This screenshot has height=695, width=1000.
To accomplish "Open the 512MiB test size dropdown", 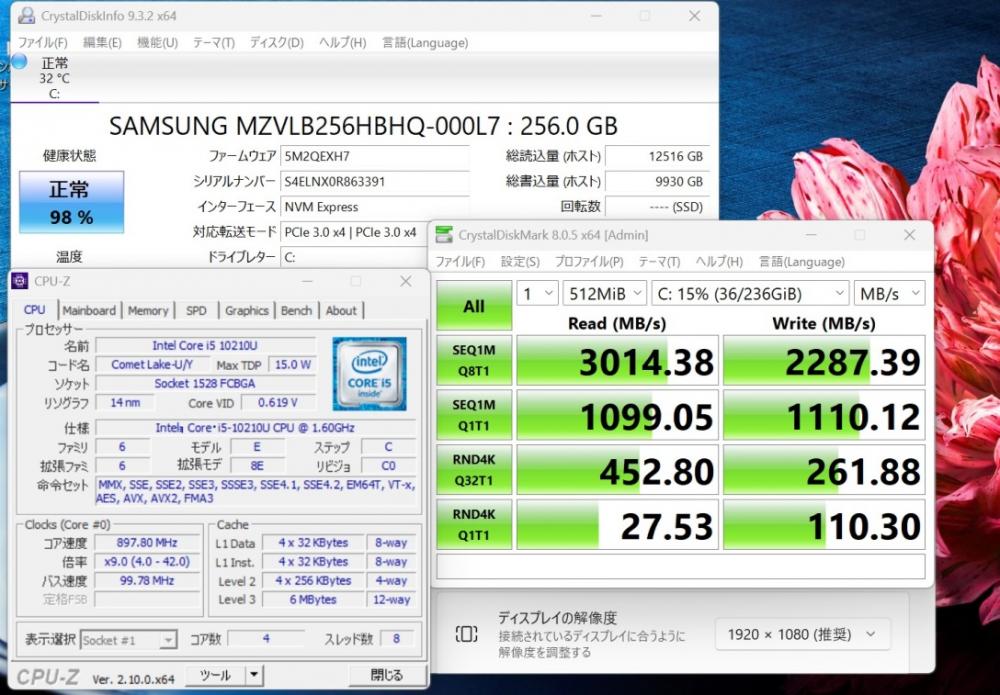I will coord(605,293).
